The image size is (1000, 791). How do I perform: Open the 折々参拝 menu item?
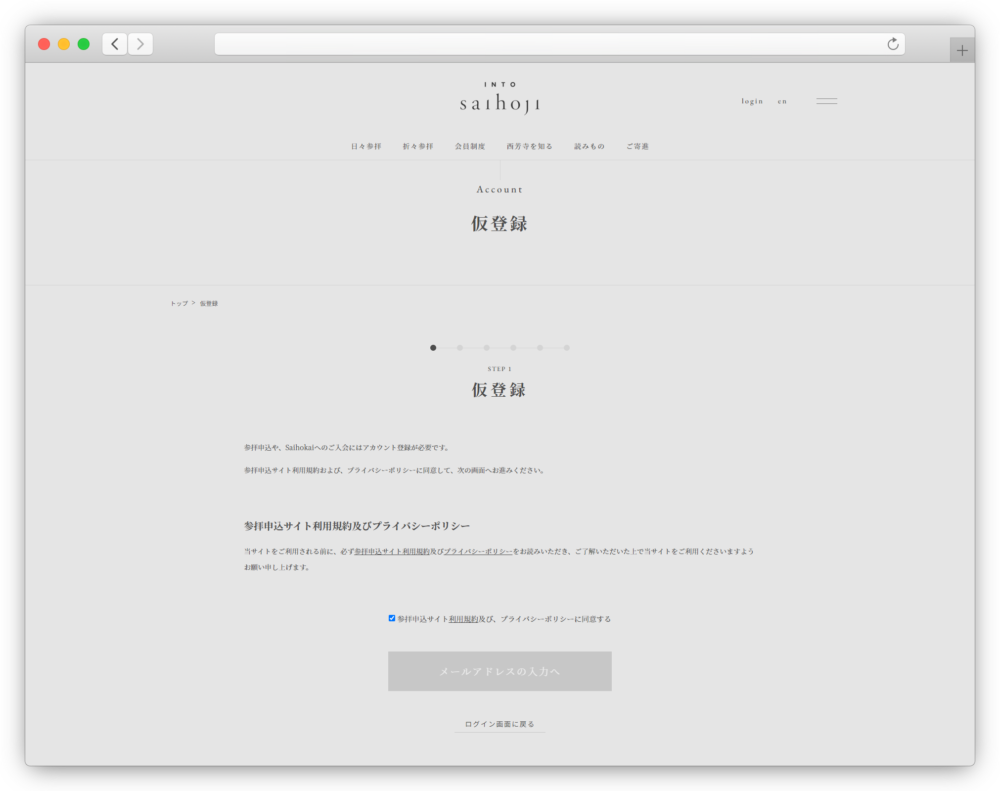[x=418, y=146]
